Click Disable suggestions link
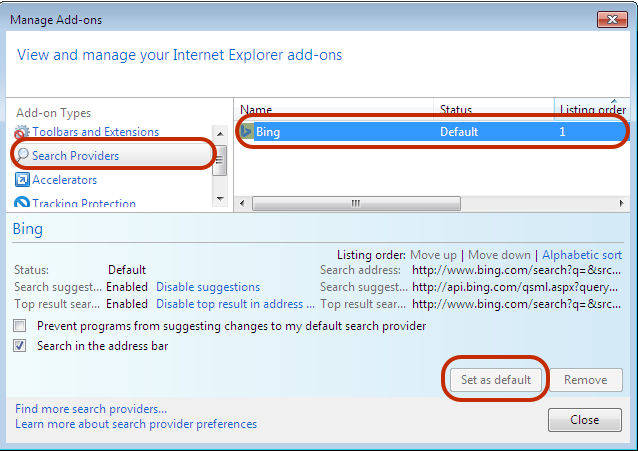Screen dimensions: 638x451 coord(208,287)
